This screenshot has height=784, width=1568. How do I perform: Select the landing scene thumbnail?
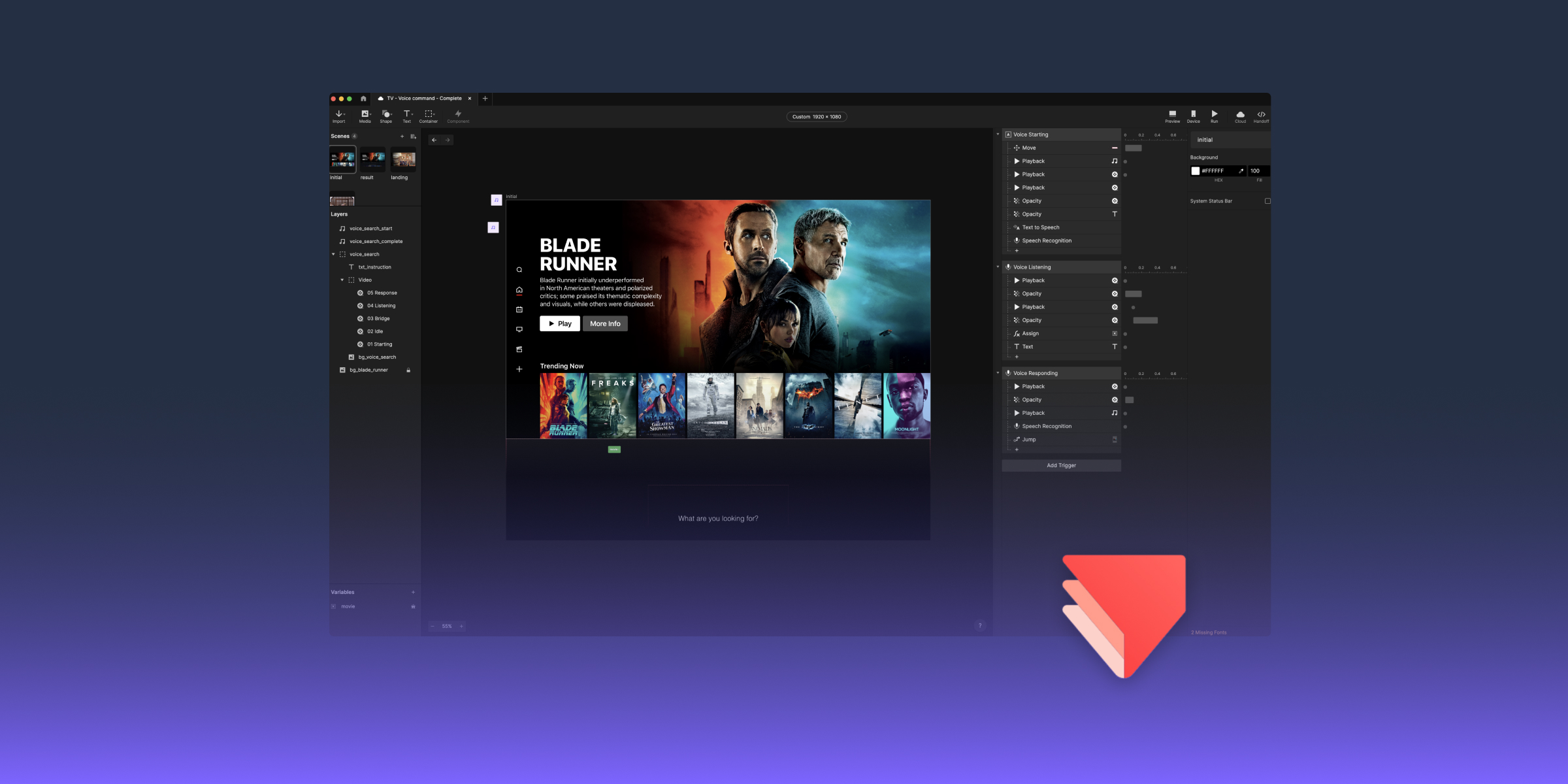coord(403,160)
